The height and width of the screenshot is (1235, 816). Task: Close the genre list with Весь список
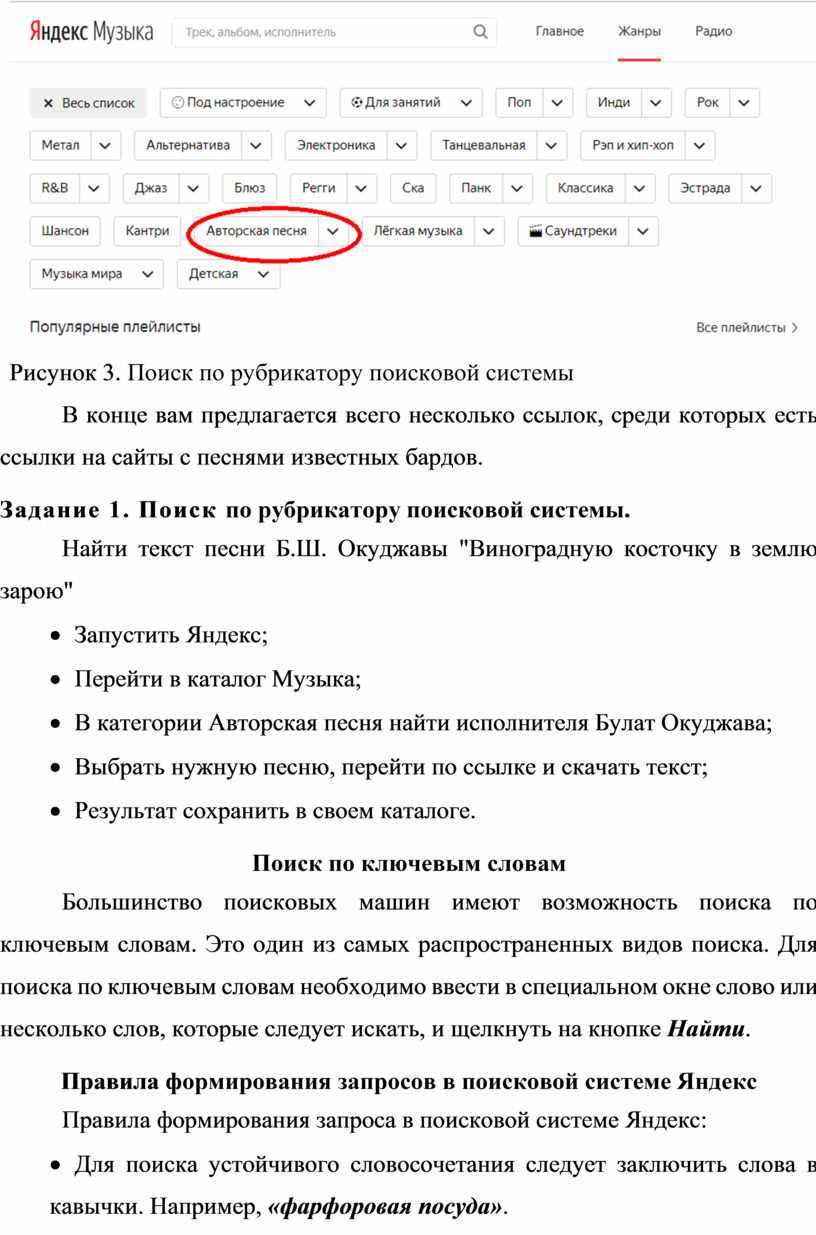88,103
